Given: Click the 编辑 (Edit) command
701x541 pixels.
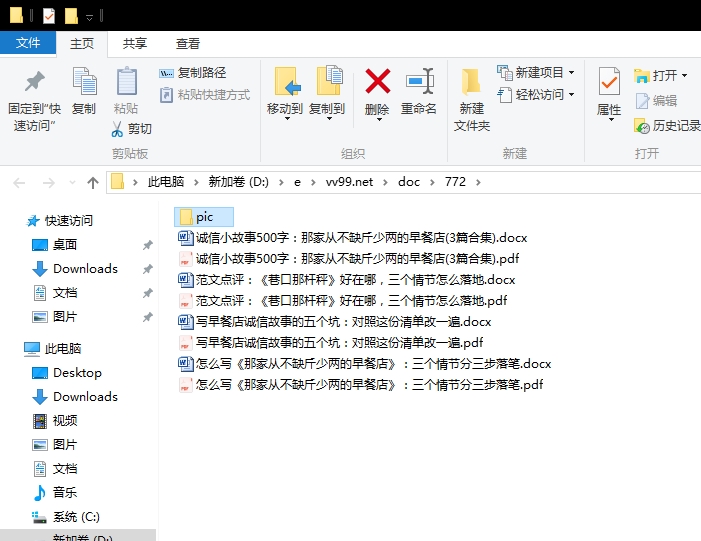Looking at the screenshot, I should [x=656, y=101].
